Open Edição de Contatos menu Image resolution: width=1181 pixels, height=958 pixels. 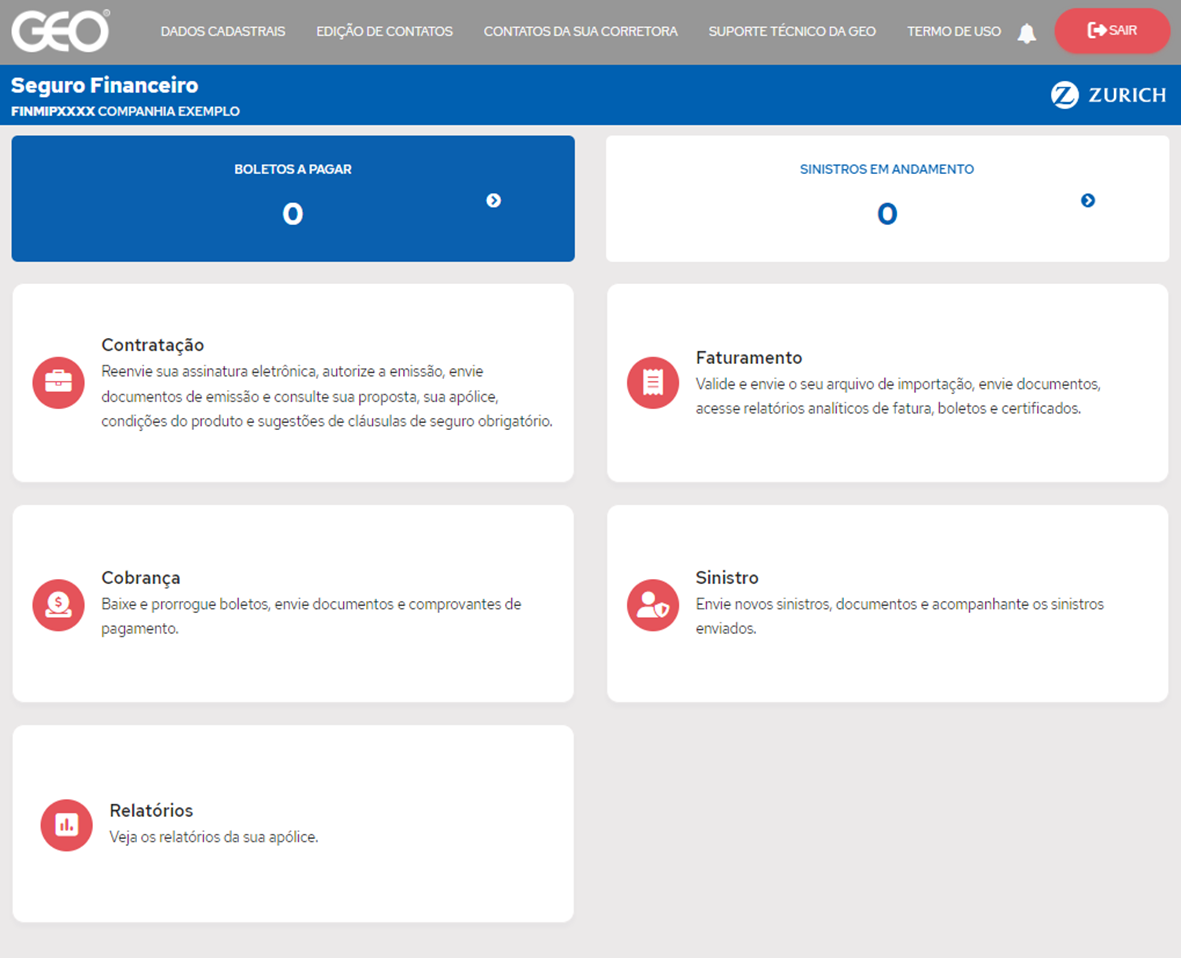coord(384,32)
